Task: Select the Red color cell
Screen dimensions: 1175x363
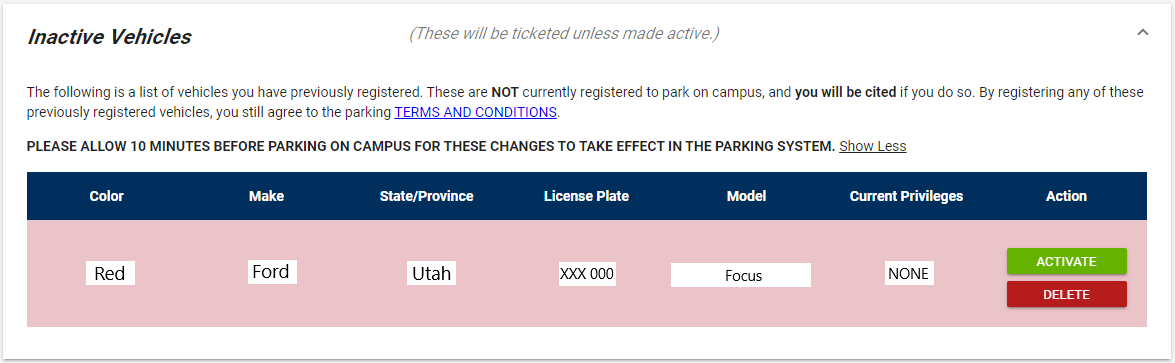Action: [x=110, y=274]
